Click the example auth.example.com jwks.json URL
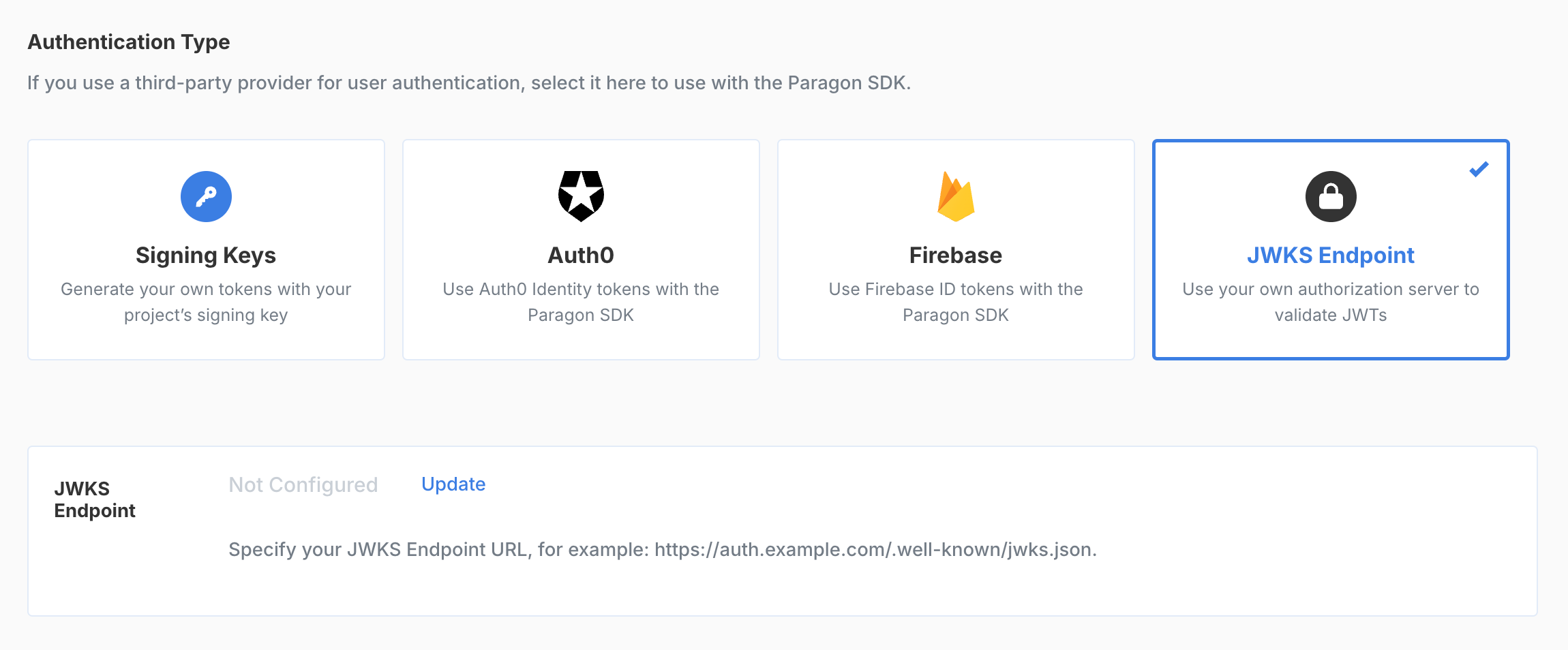 (x=874, y=550)
